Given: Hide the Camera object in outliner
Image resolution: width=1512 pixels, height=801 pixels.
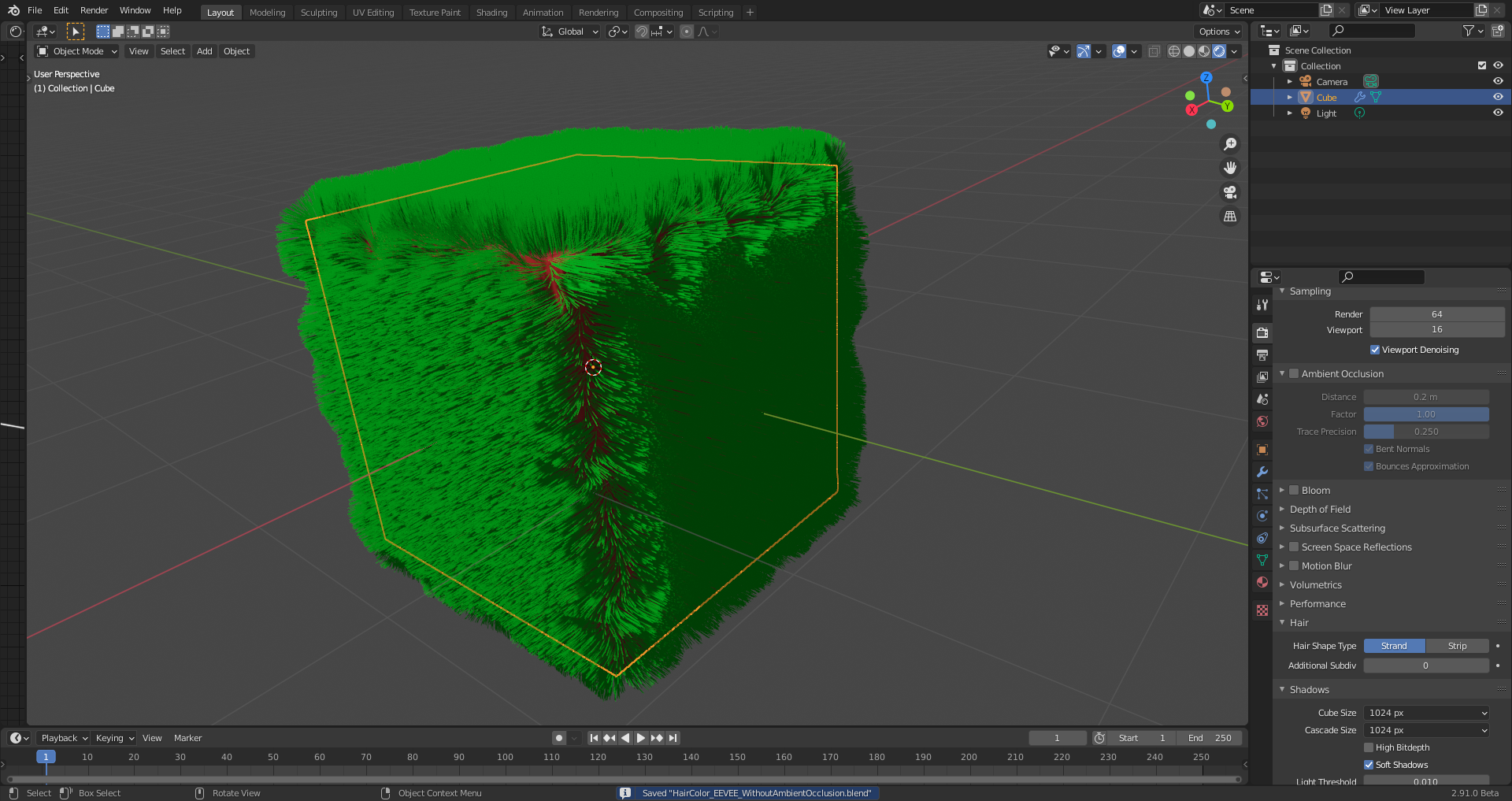Looking at the screenshot, I should pos(1498,82).
